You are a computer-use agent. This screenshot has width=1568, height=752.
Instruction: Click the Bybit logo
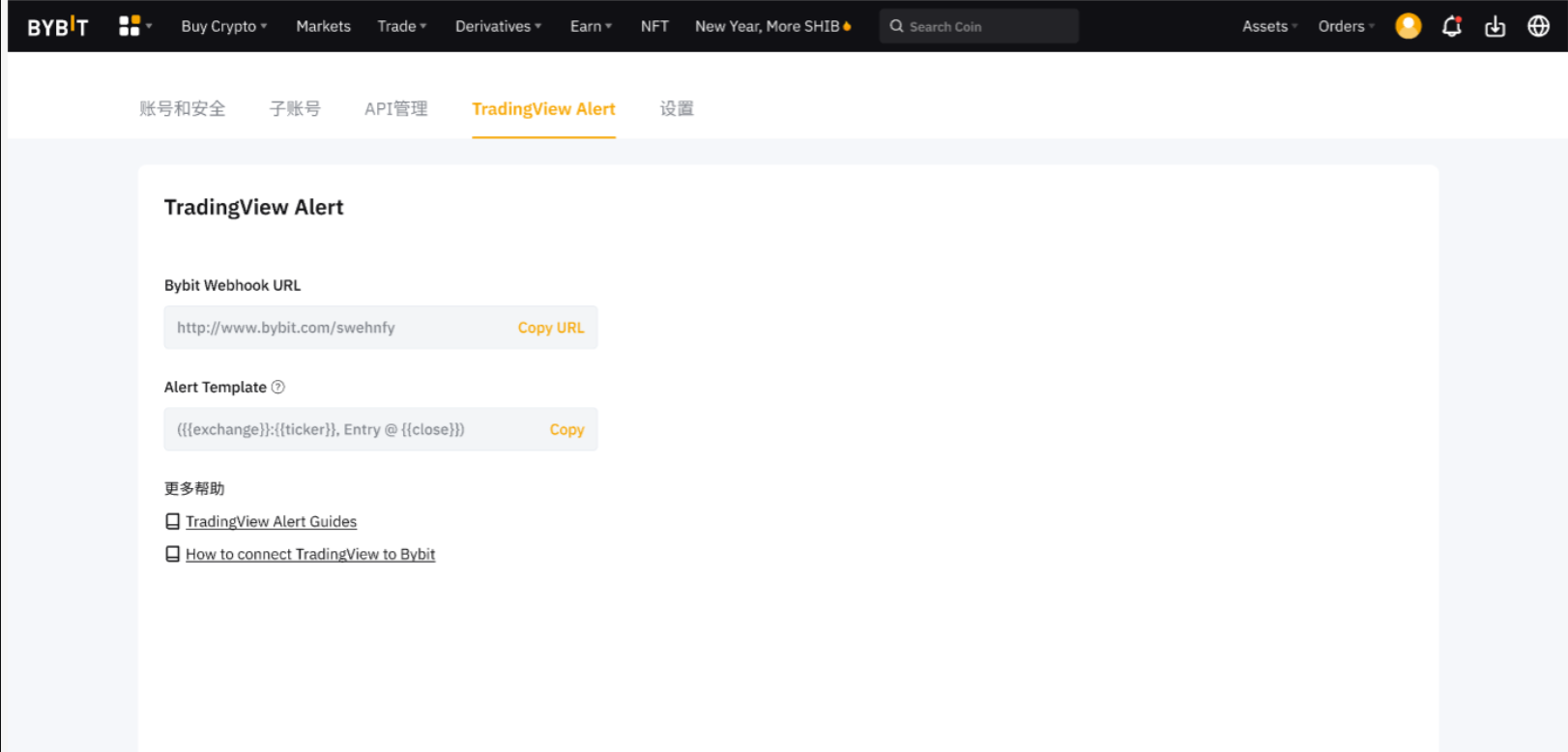coord(57,26)
